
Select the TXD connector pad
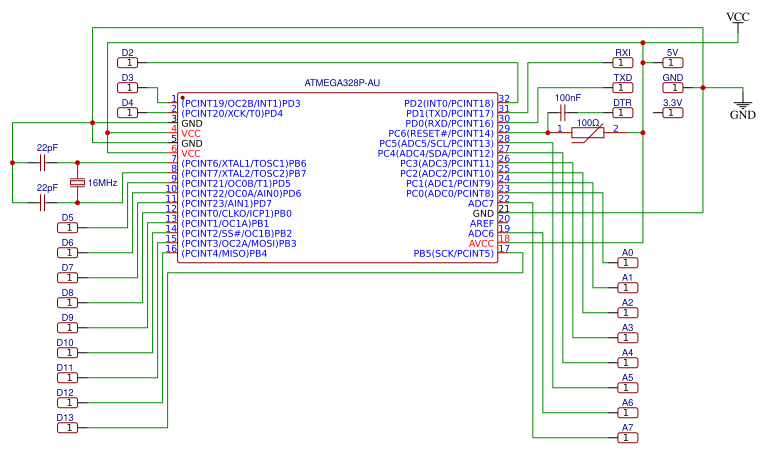(623, 87)
